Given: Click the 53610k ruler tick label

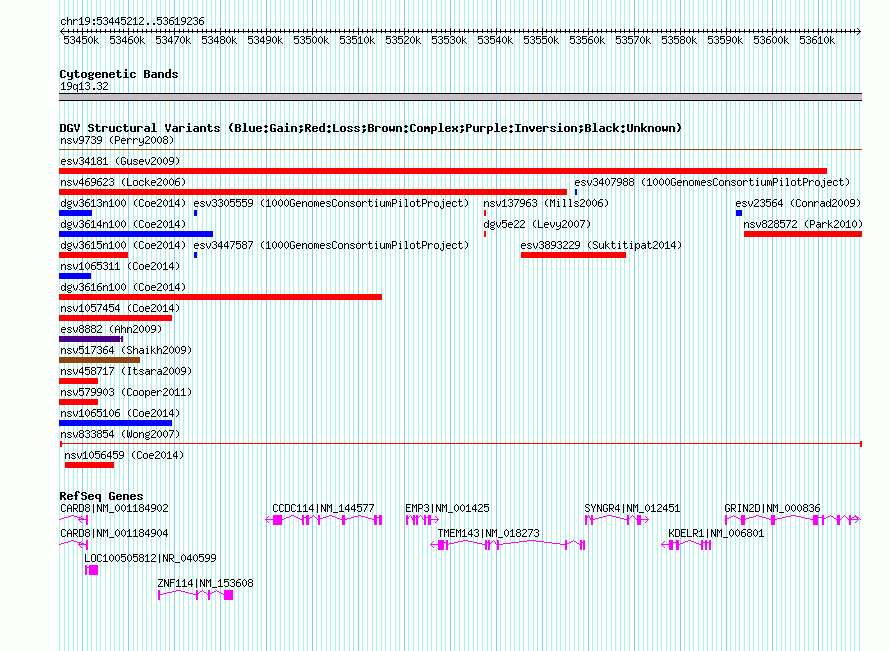Looking at the screenshot, I should [x=817, y=41].
